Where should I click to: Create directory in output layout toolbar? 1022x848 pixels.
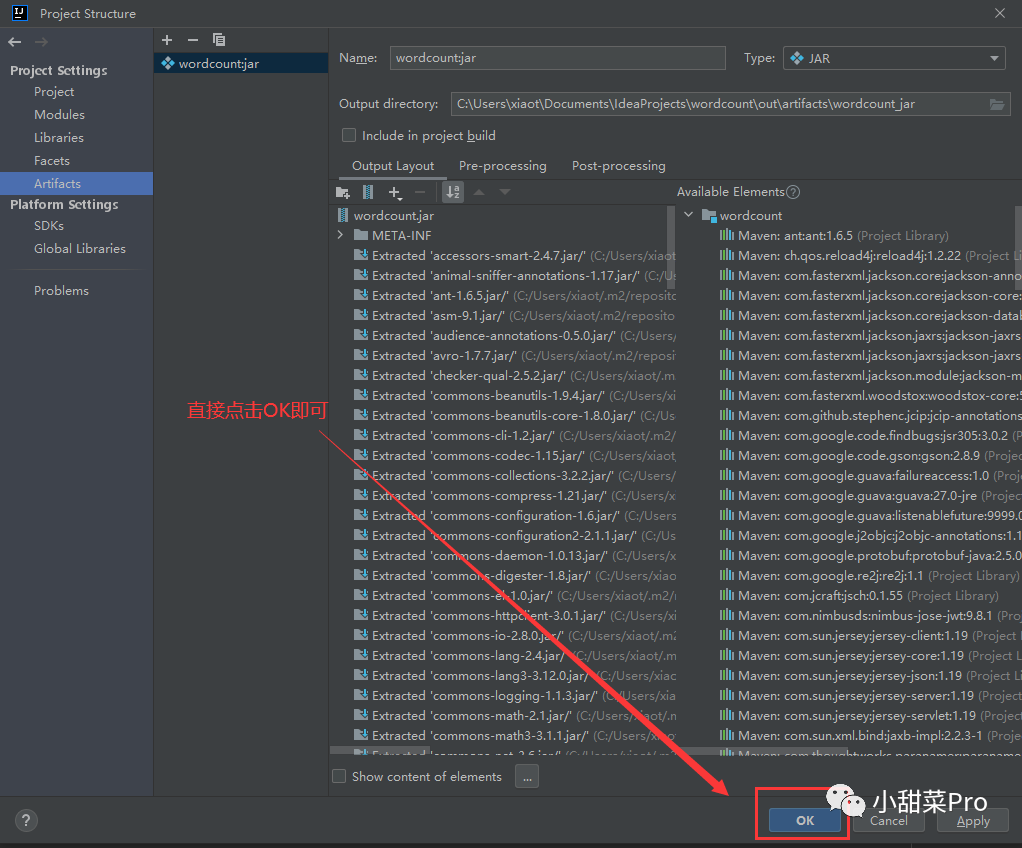coord(343,192)
